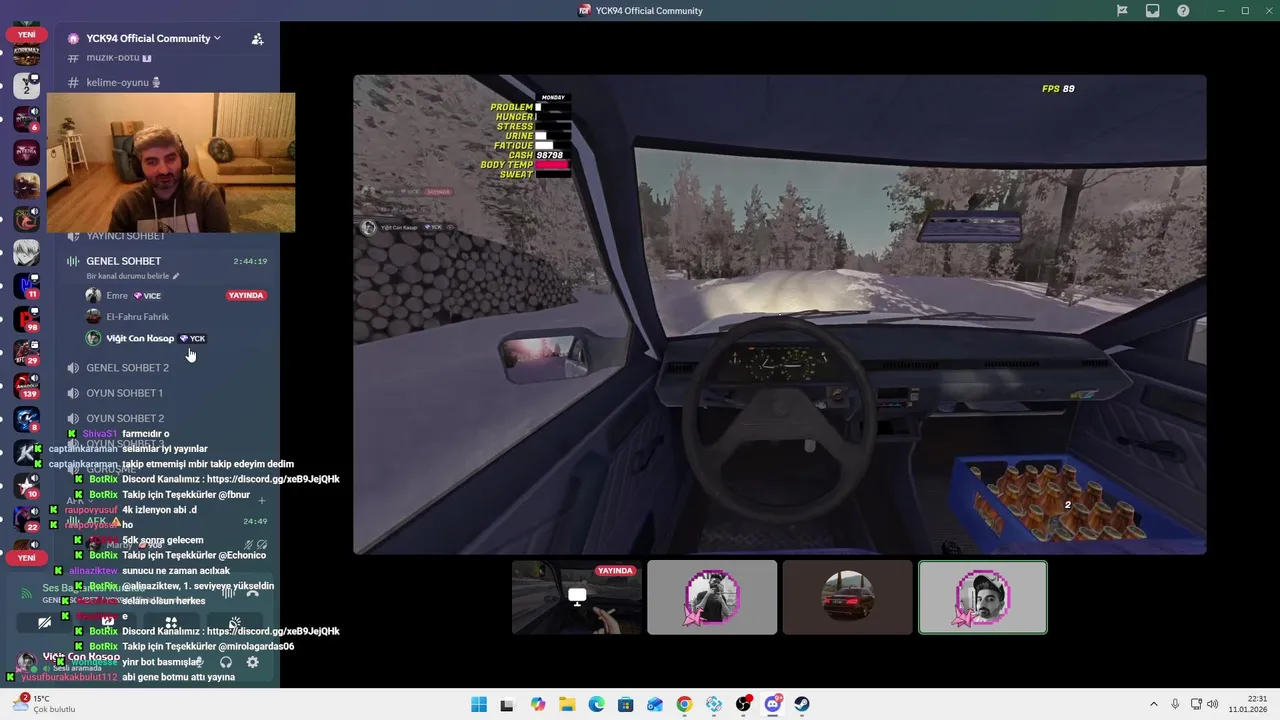The height and width of the screenshot is (720, 1280).
Task: Open the server icon with badge 11
Action: pyautogui.click(x=26, y=286)
